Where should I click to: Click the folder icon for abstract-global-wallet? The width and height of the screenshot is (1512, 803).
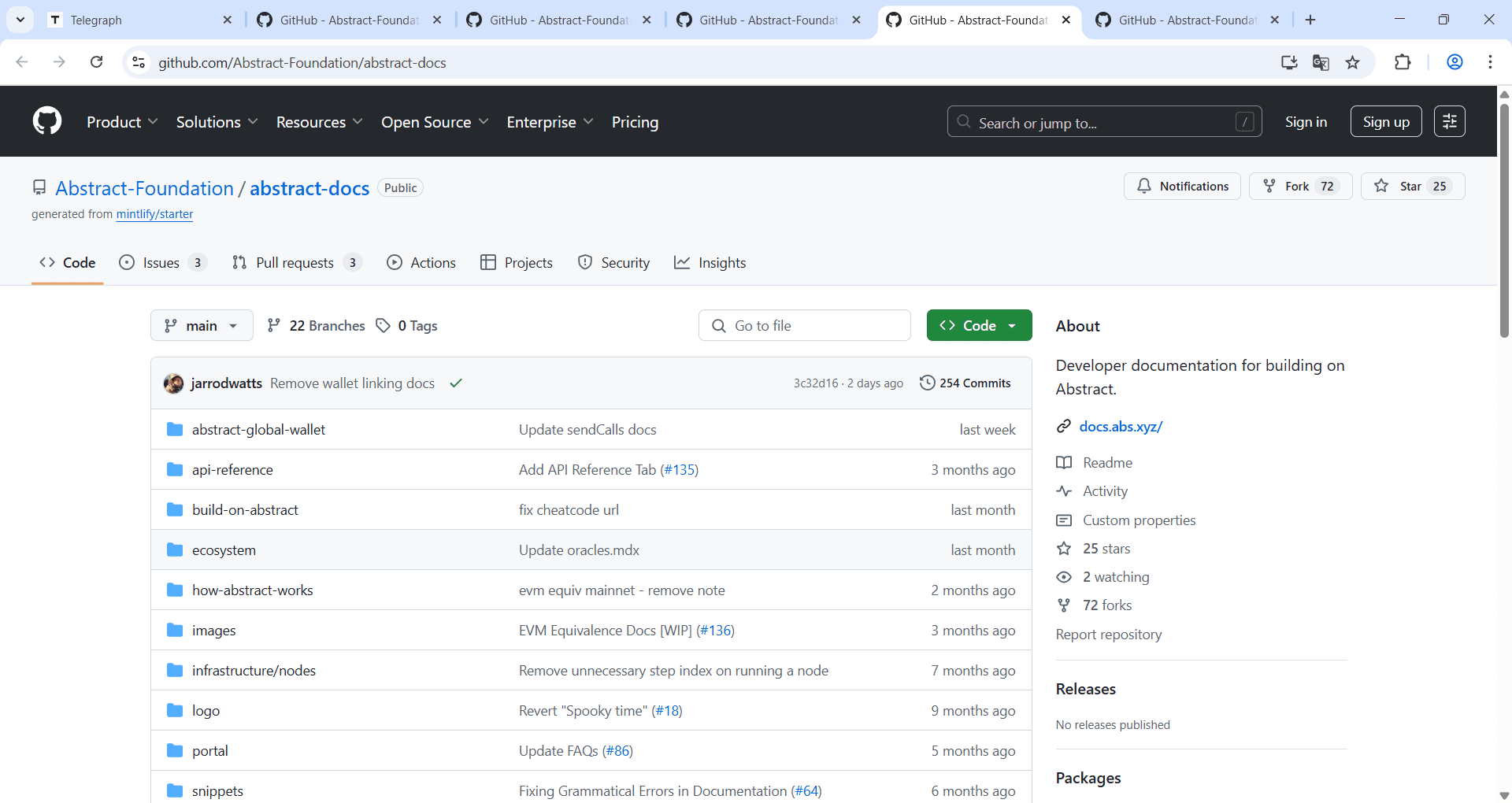(175, 429)
